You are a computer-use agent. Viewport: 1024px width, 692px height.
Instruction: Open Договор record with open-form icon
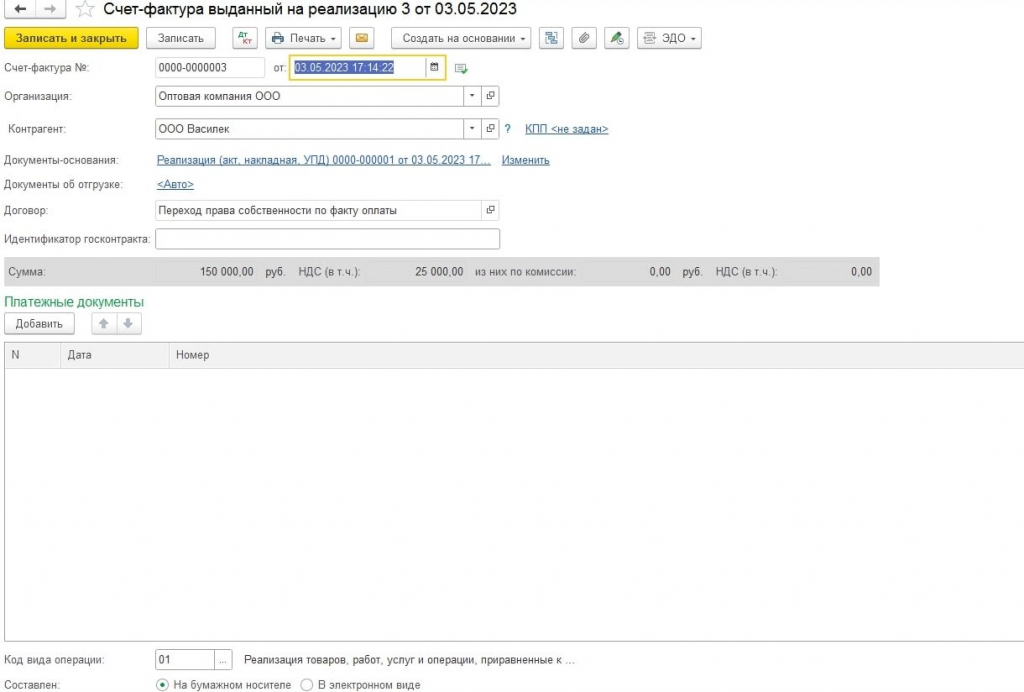click(x=490, y=210)
